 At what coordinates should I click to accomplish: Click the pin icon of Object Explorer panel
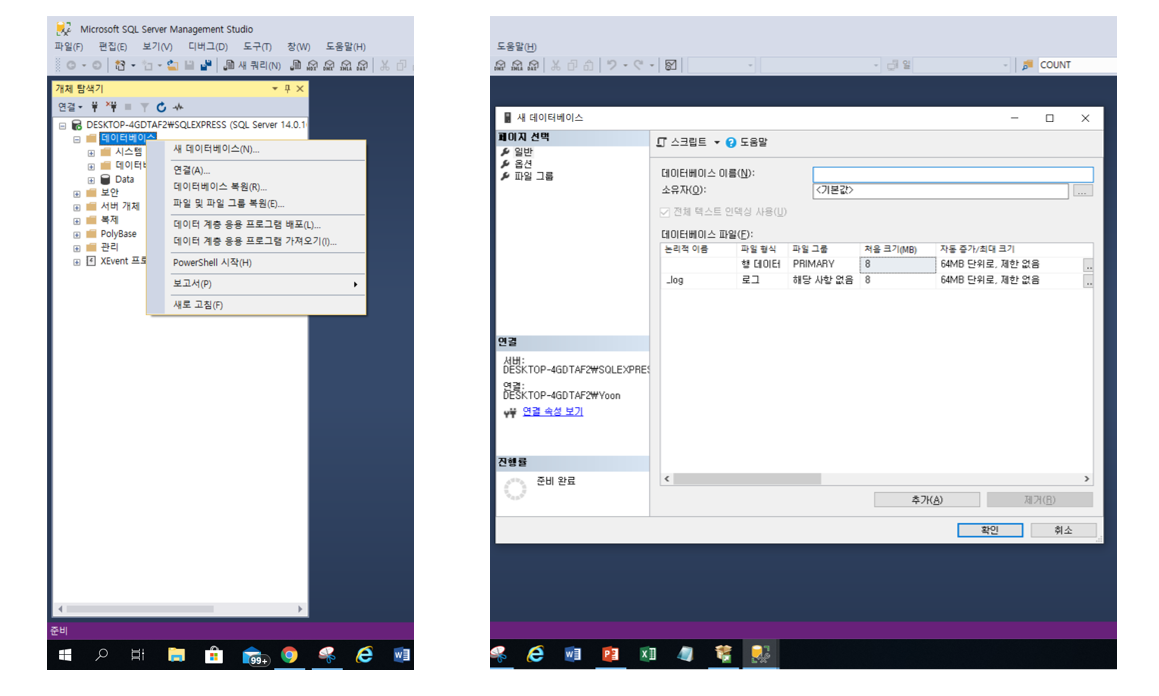click(288, 89)
